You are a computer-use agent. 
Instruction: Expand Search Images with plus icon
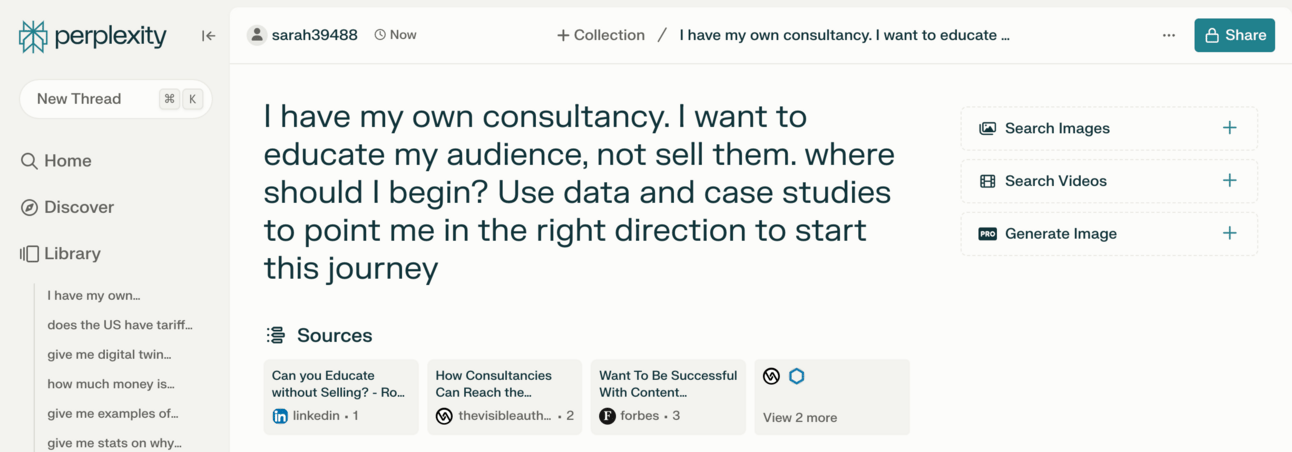point(1229,128)
